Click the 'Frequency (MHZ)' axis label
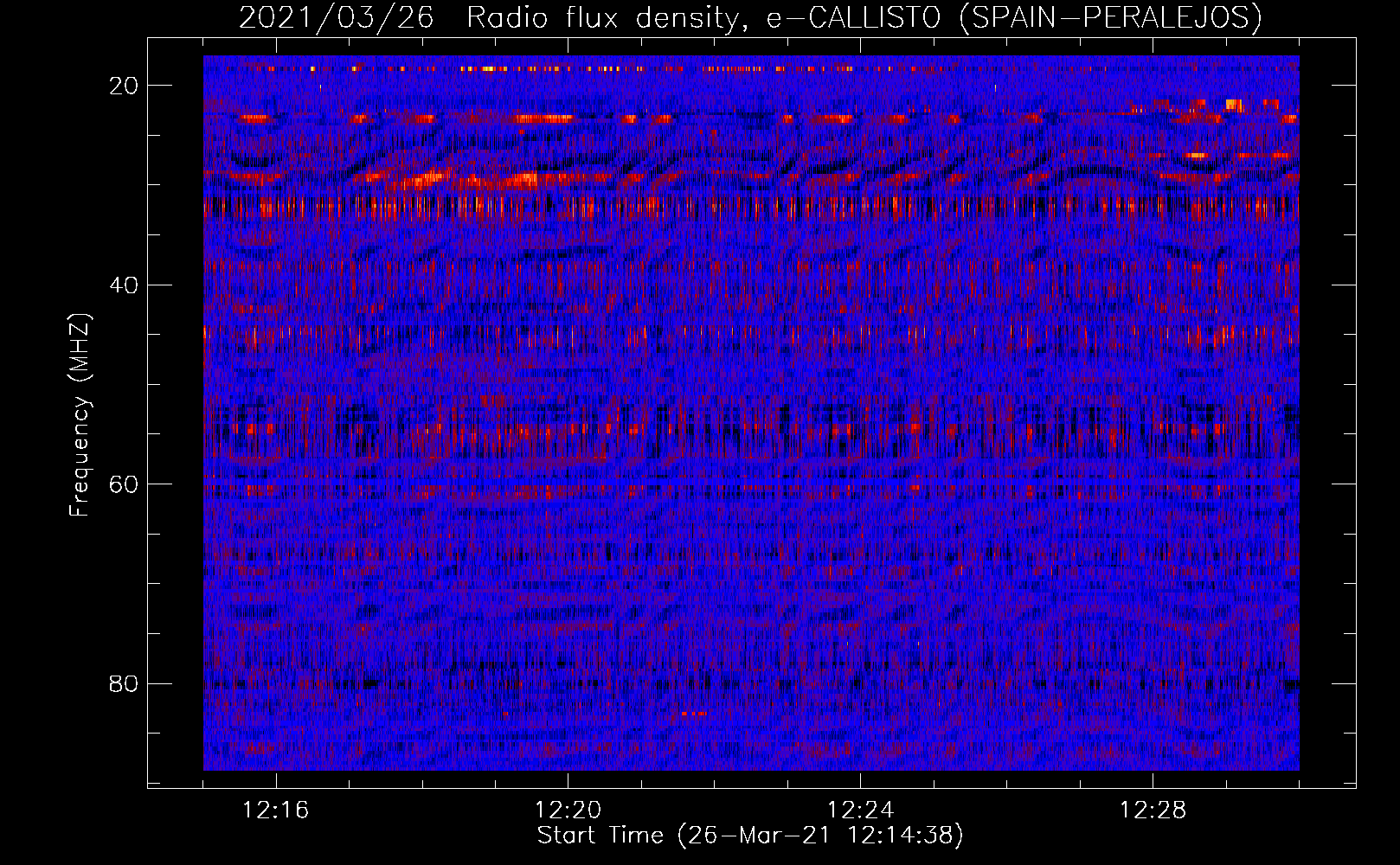Viewport: 1400px width, 865px height. coord(79,416)
